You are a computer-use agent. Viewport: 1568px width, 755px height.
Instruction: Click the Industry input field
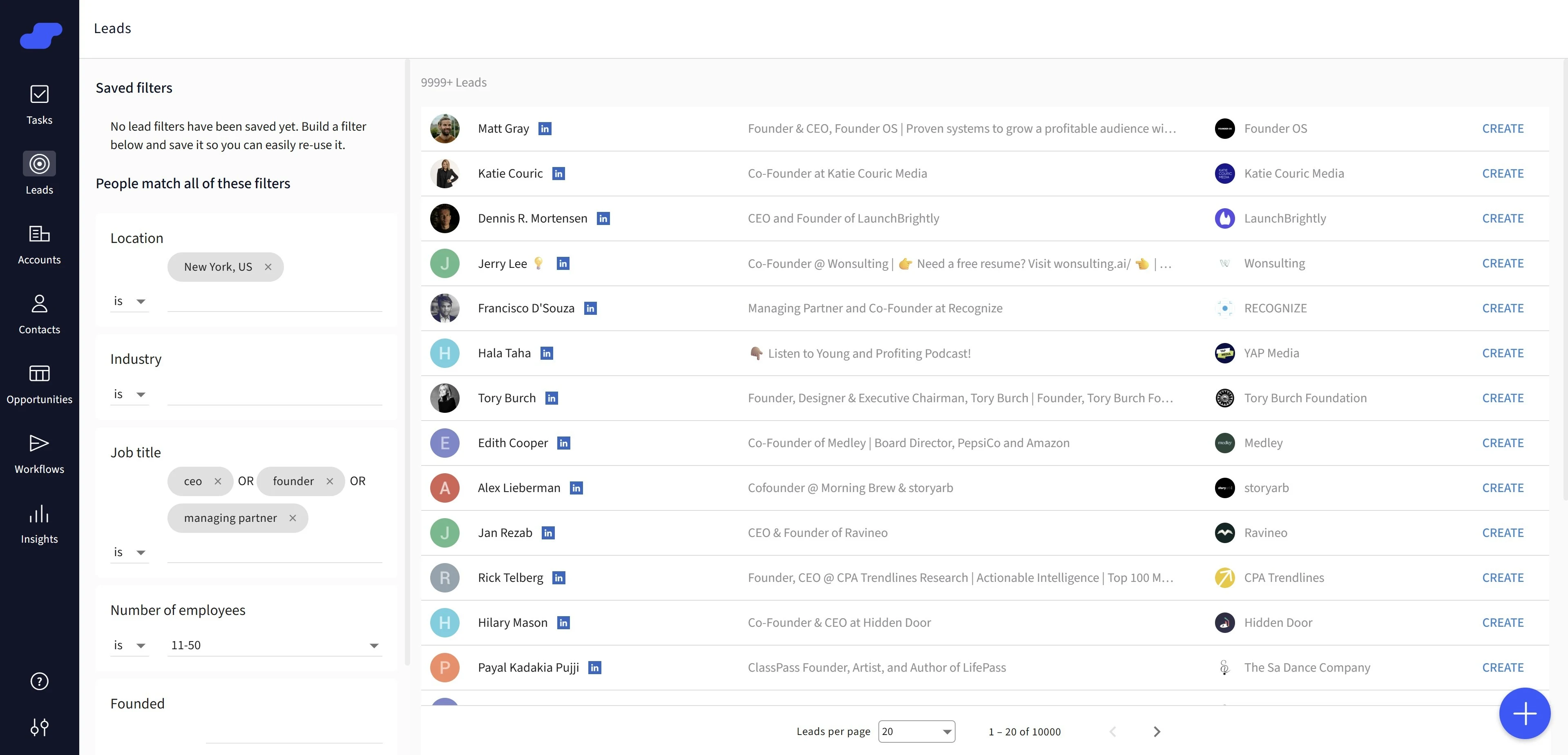(x=275, y=394)
